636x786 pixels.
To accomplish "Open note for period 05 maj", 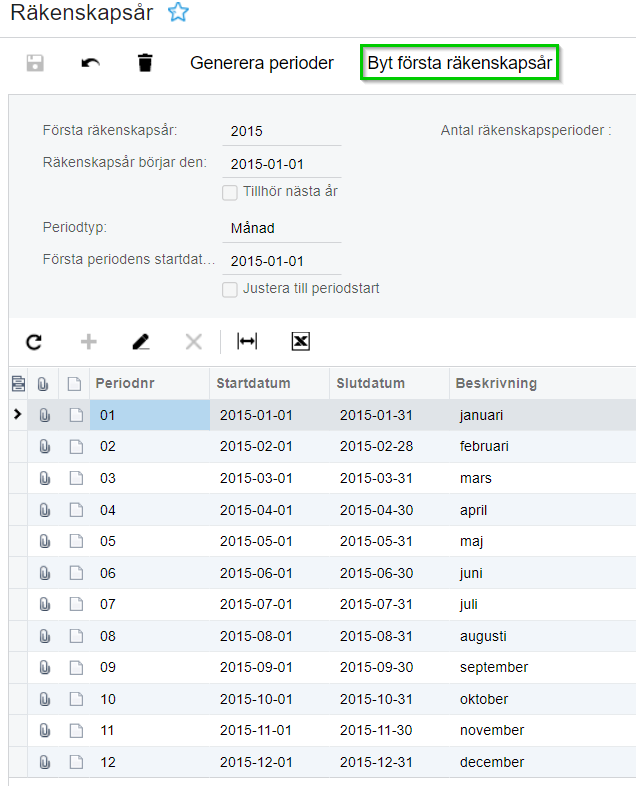I will tap(76, 541).
